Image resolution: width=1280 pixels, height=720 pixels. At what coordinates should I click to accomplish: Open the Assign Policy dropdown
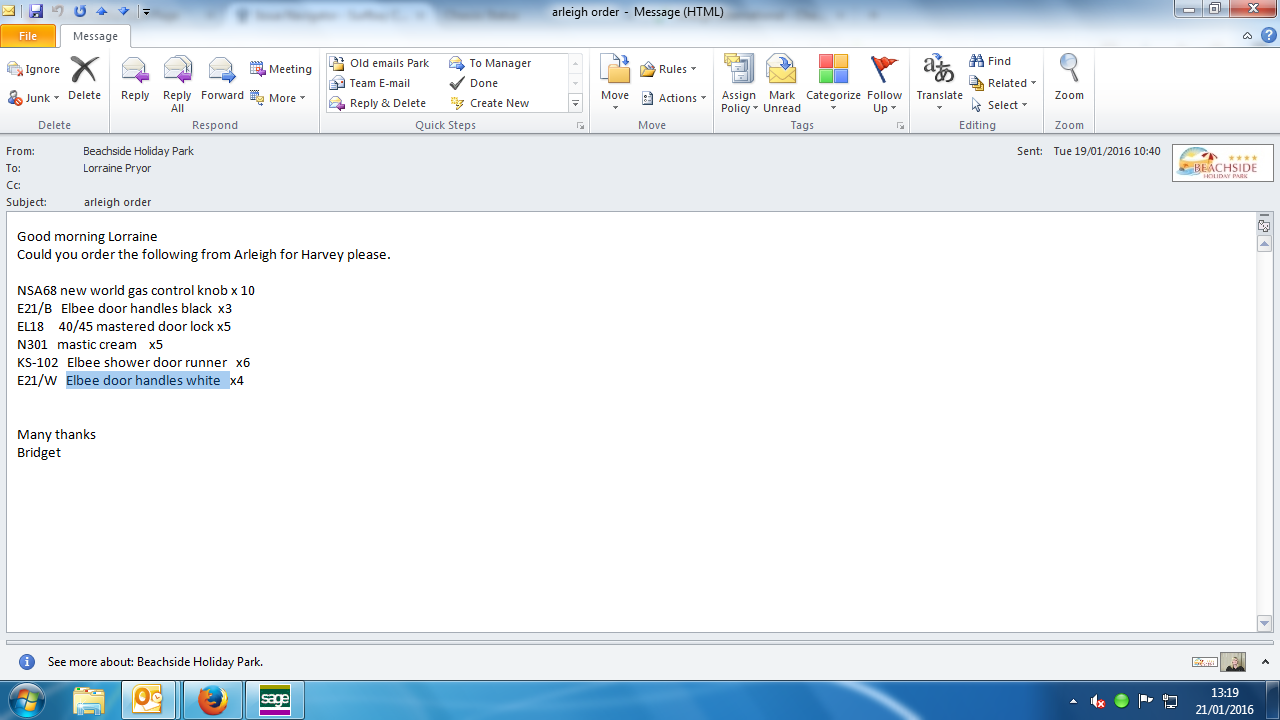point(740,84)
